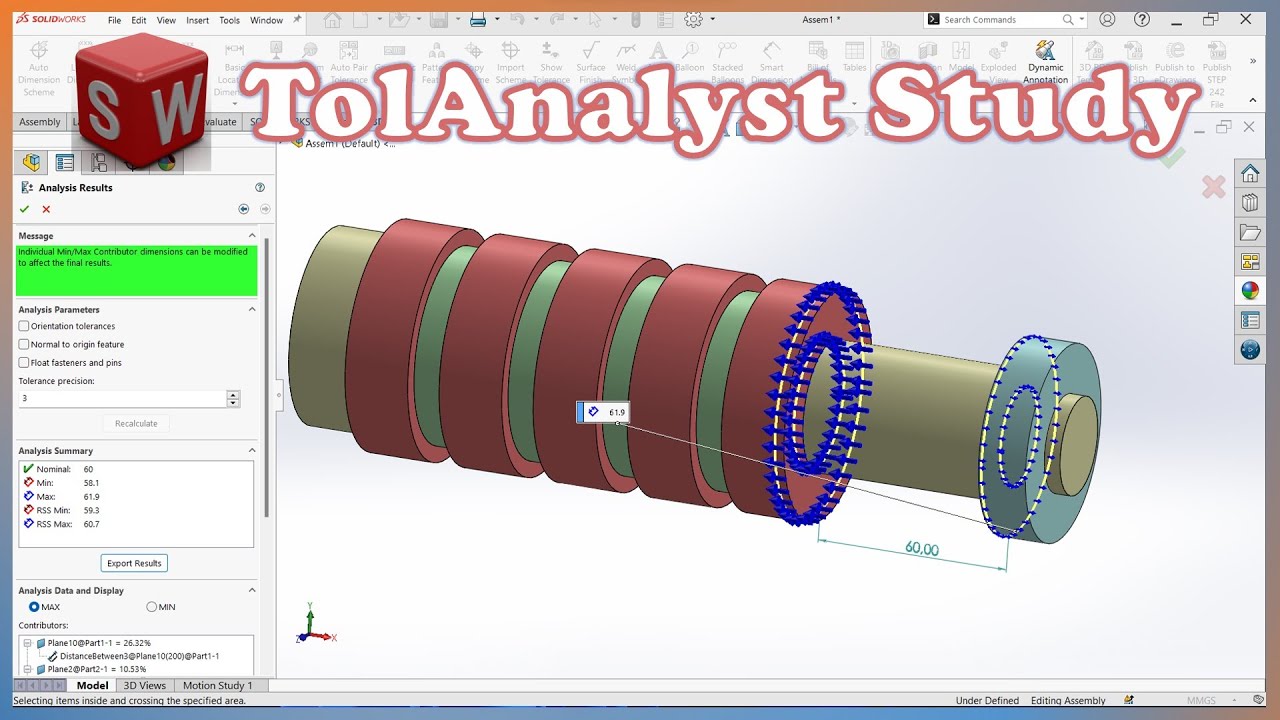Collapse the Message section

click(x=252, y=235)
